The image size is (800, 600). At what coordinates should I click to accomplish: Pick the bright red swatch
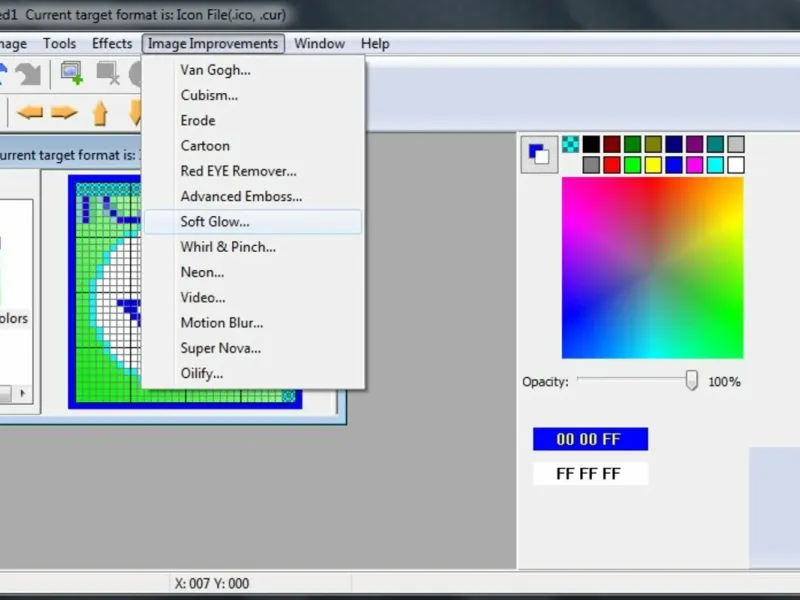[612, 165]
